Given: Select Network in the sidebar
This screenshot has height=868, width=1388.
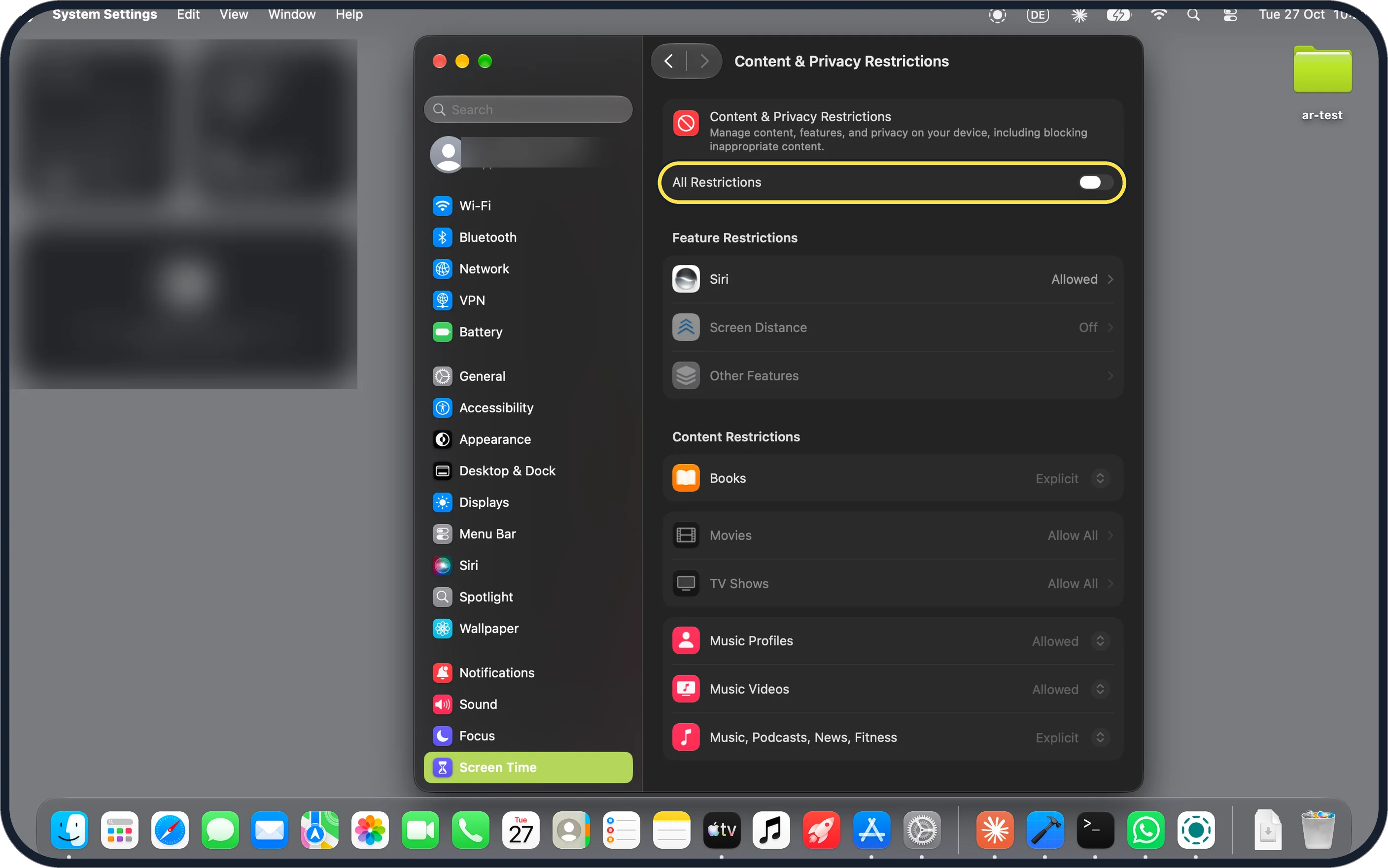Looking at the screenshot, I should (x=528, y=268).
